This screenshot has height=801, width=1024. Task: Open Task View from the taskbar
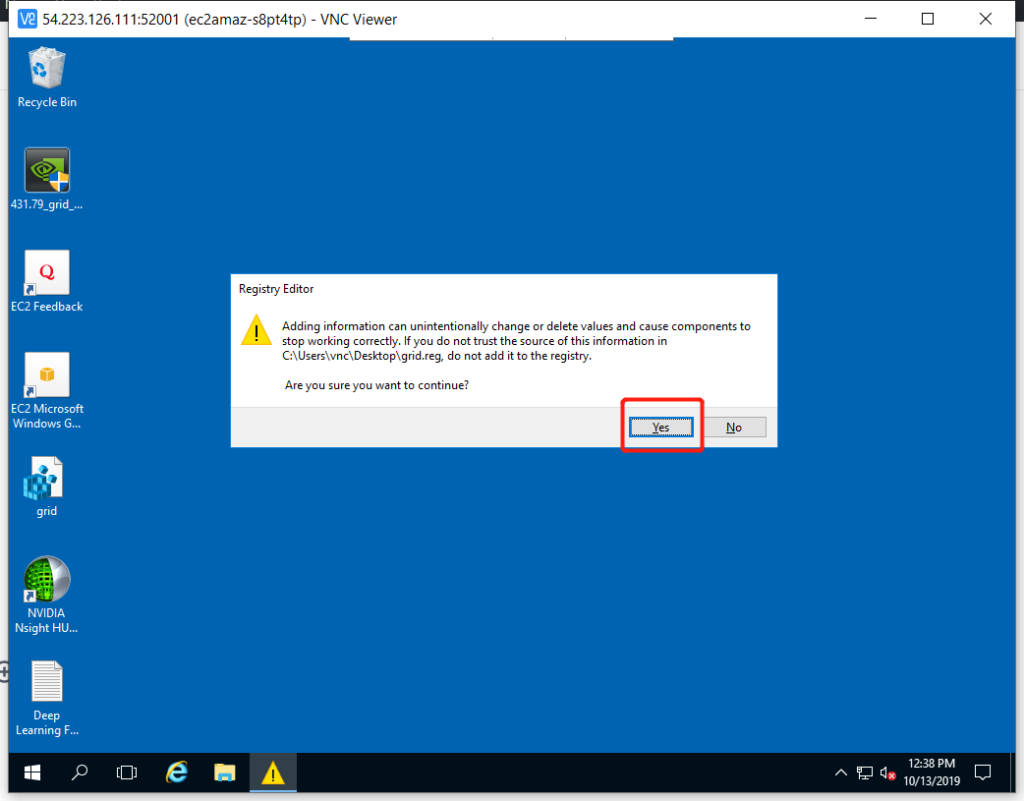click(127, 772)
